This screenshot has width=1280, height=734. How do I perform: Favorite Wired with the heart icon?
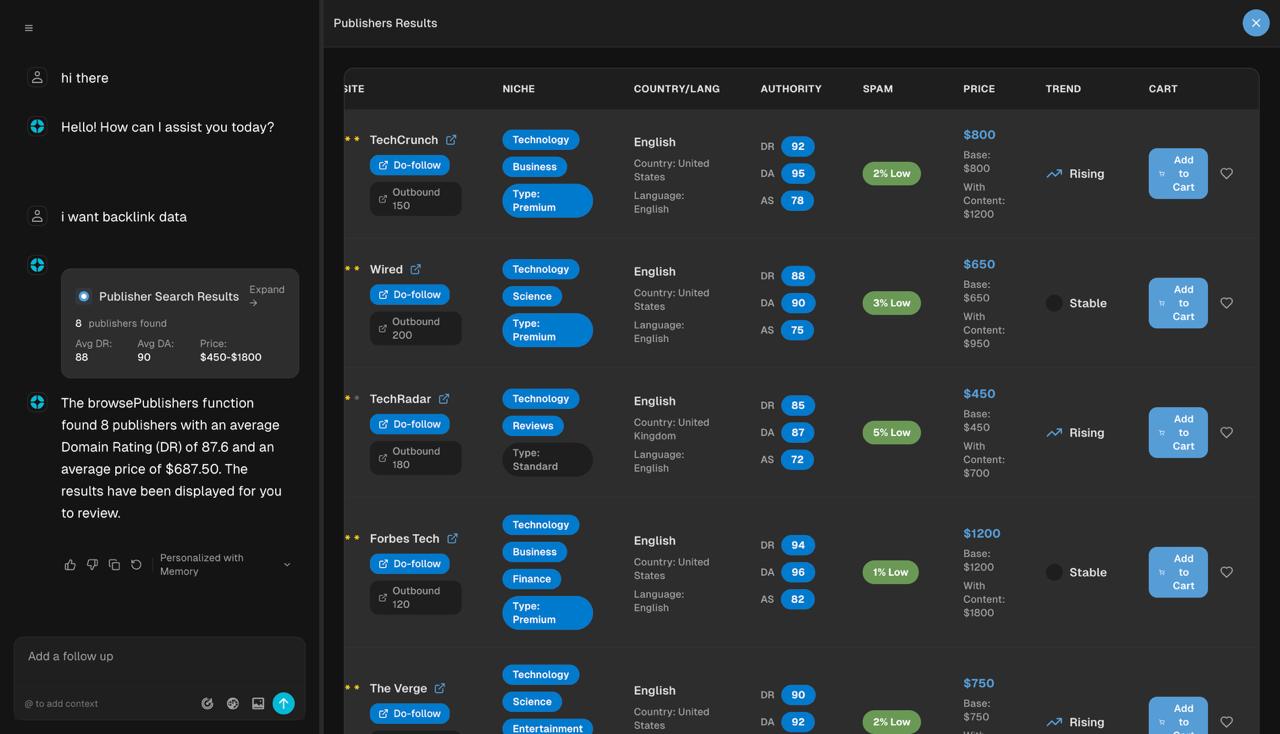[x=1226, y=303]
